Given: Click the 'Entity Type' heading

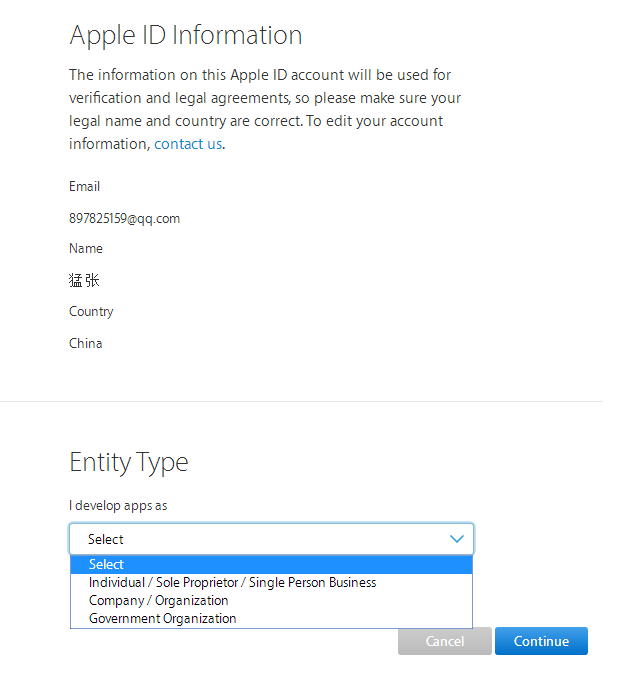Looking at the screenshot, I should (x=128, y=462).
